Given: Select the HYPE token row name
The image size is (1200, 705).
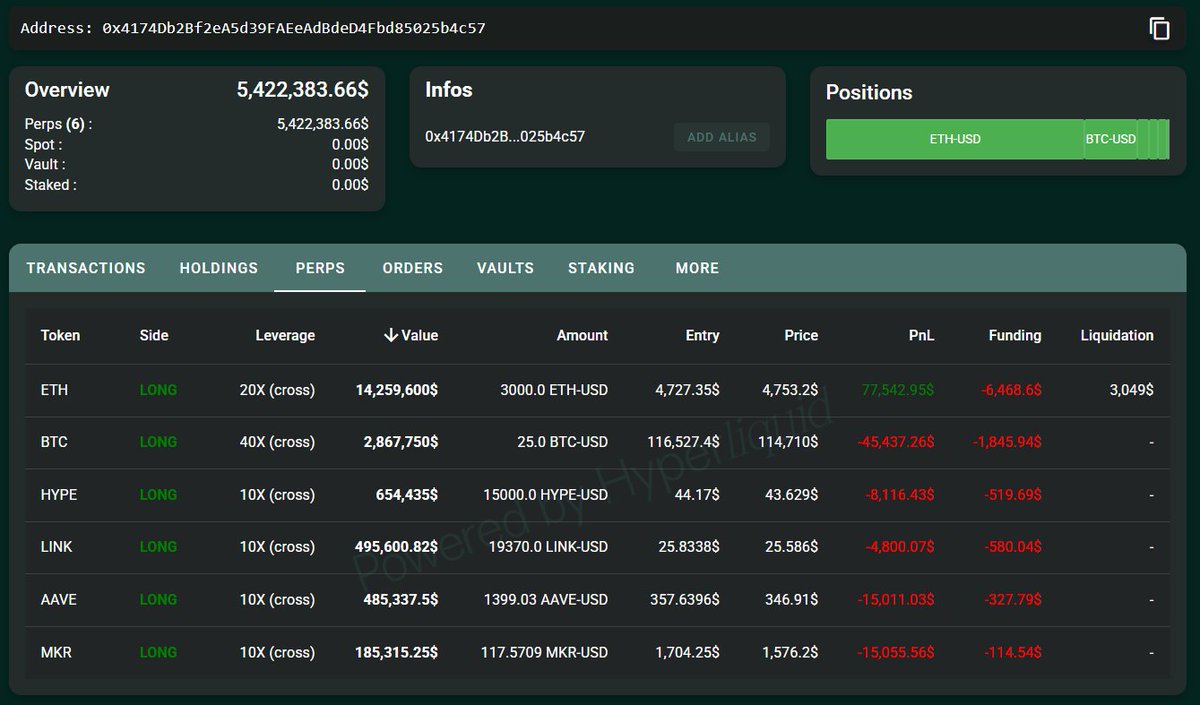Looking at the screenshot, I should (x=59, y=495).
